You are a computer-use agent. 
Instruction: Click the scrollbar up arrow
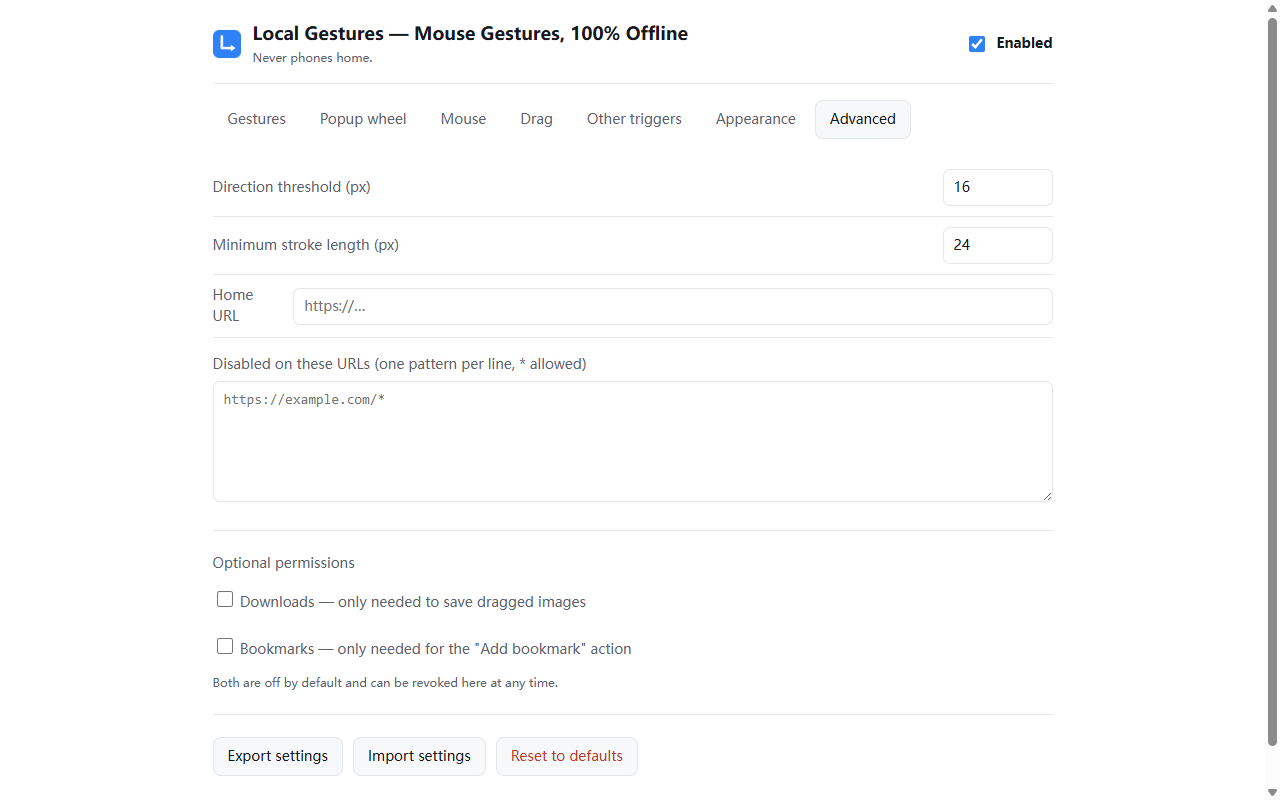click(x=1273, y=7)
